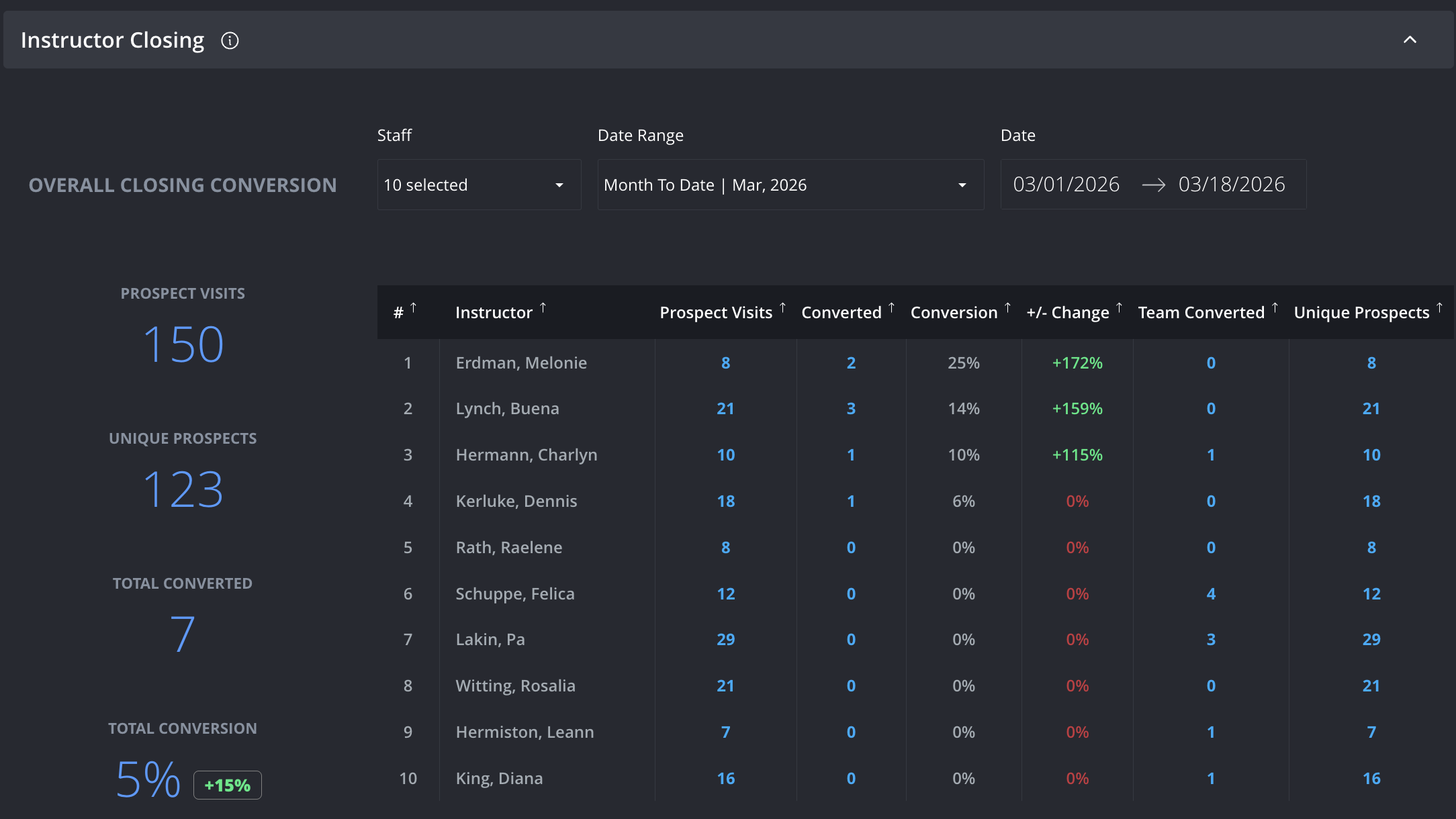
Task: Edit the end date 03/18/2026 field
Action: 1232,185
